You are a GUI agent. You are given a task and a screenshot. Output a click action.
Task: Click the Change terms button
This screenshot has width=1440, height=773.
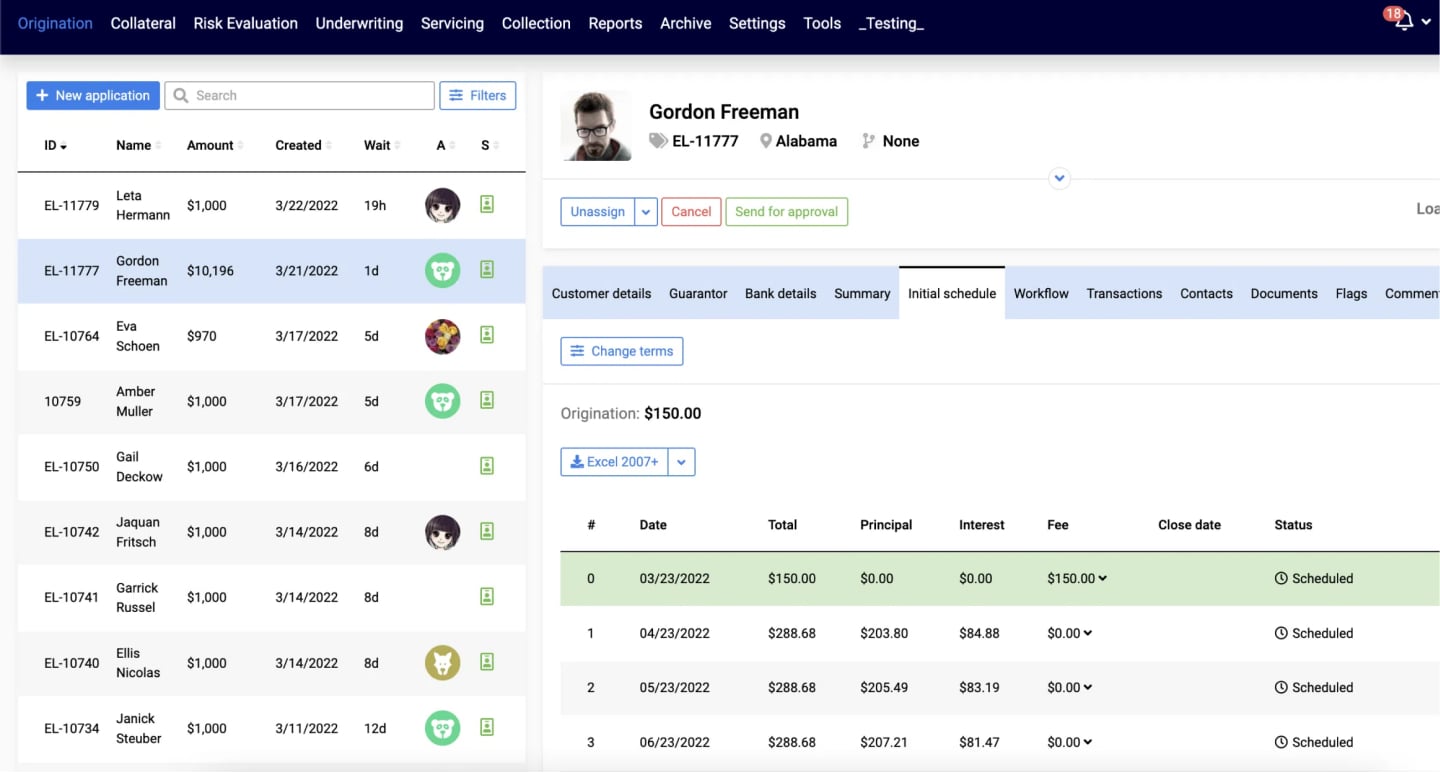point(621,351)
